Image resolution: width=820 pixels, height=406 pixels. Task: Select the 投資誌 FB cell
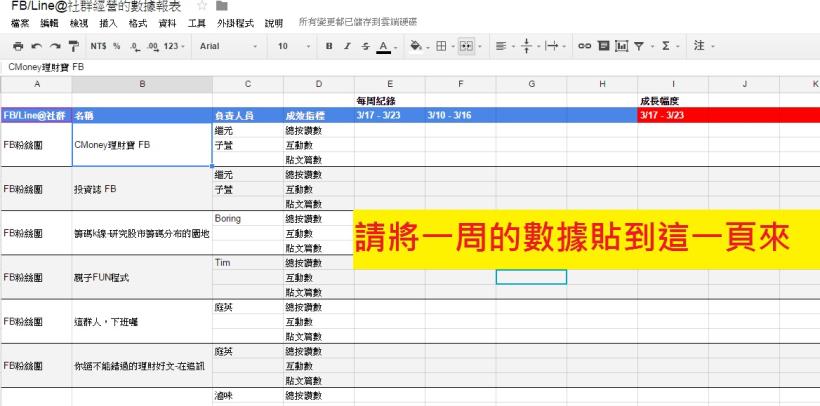pyautogui.click(x=142, y=189)
